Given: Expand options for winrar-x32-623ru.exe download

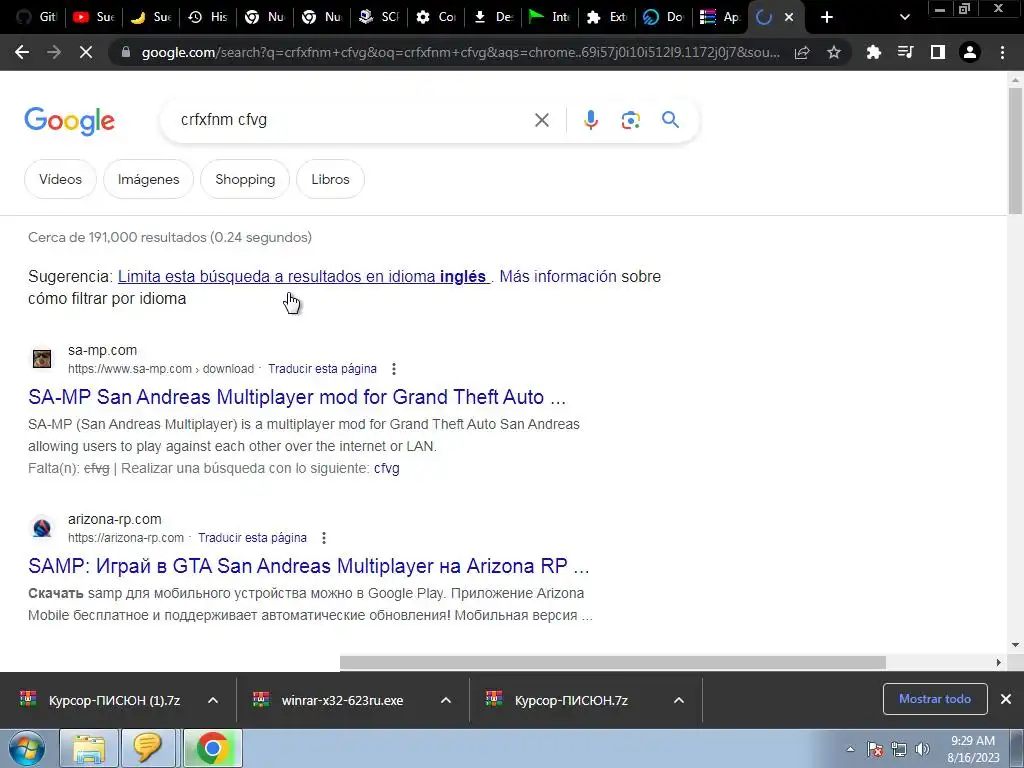Looking at the screenshot, I should coord(446,700).
